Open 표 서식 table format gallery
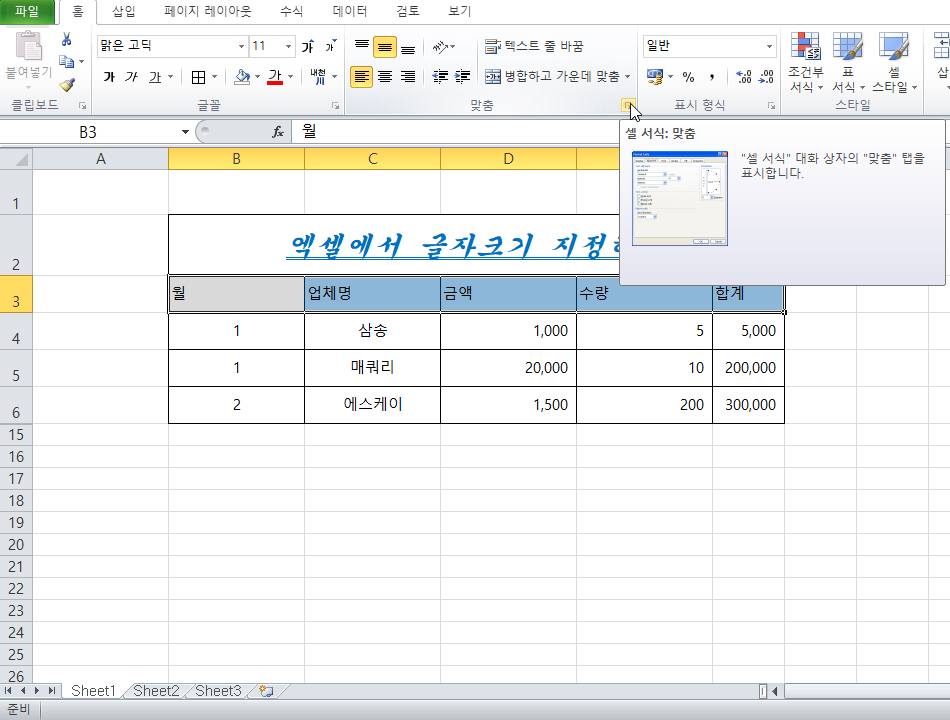This screenshot has width=950, height=720. click(x=848, y=63)
